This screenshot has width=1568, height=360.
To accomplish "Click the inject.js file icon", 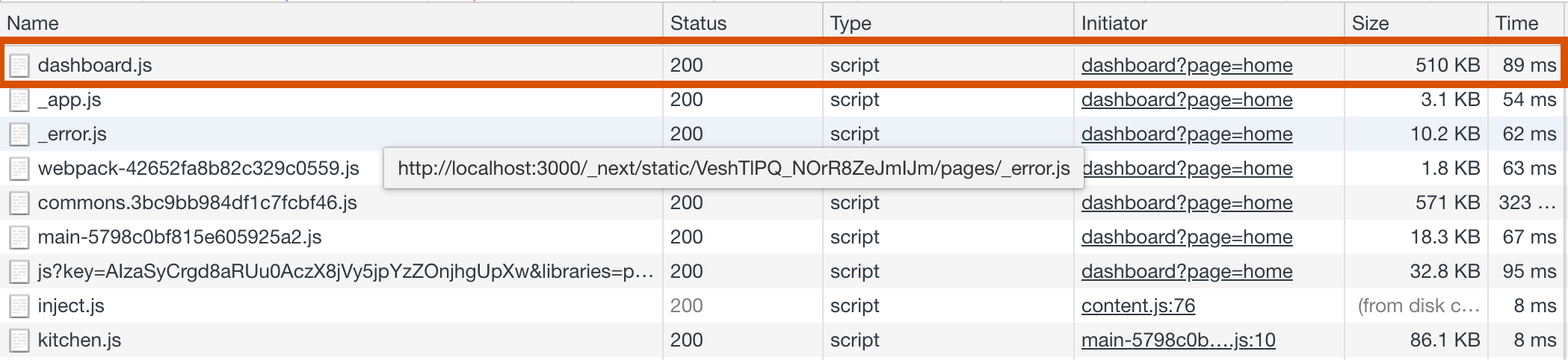I will click(x=19, y=305).
